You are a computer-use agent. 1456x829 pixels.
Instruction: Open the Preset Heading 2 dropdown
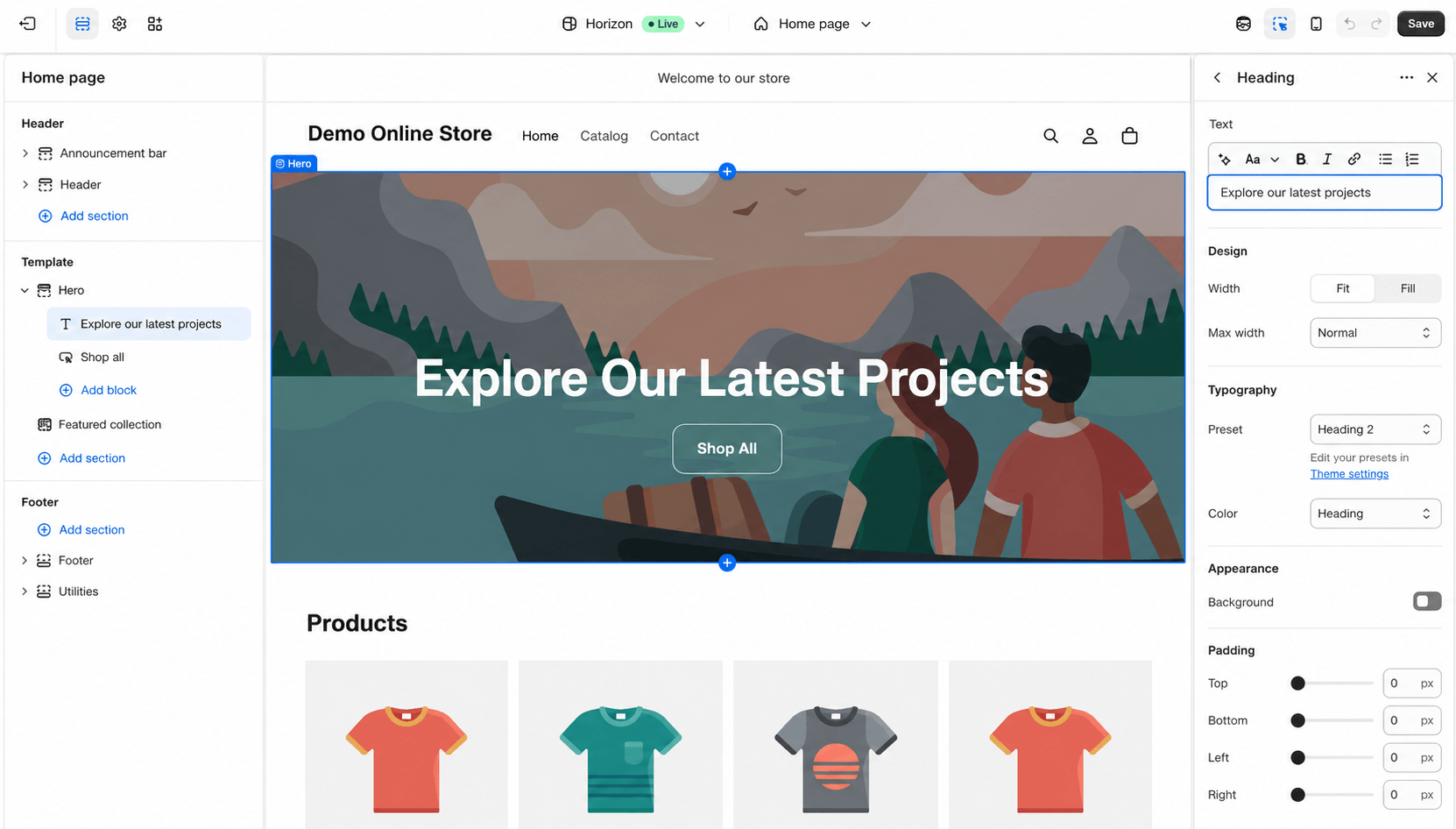(1375, 429)
